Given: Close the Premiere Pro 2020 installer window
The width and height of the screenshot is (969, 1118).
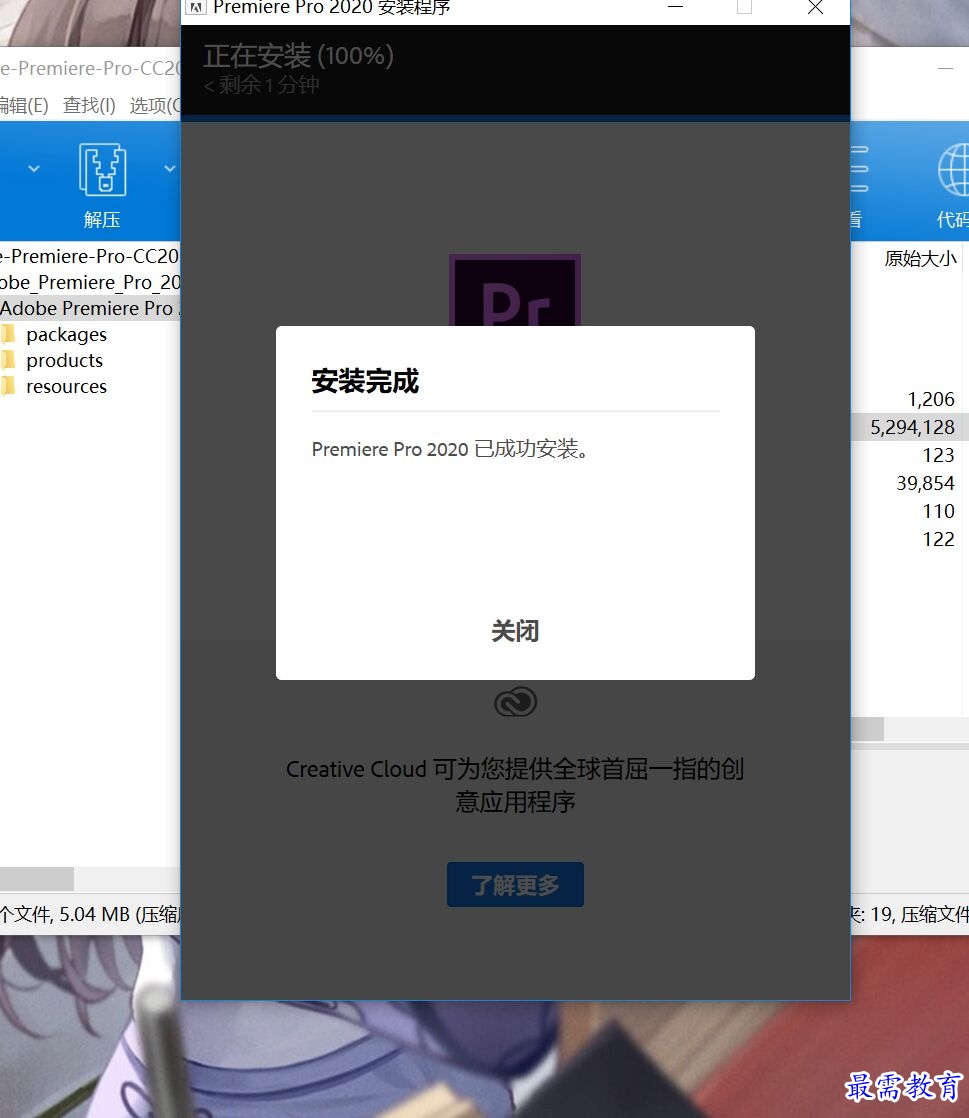Looking at the screenshot, I should click(x=815, y=8).
